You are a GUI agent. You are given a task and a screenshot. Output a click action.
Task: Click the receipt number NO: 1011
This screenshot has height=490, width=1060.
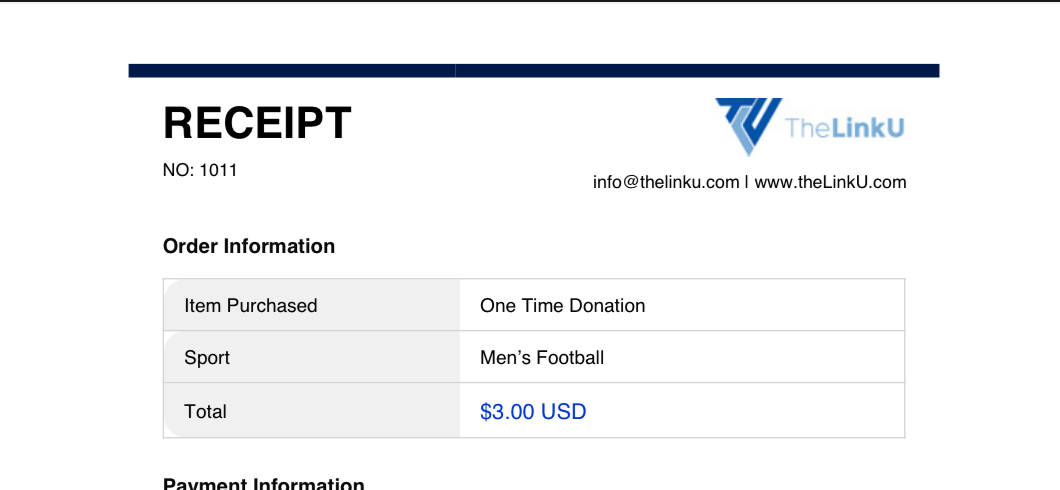200,170
